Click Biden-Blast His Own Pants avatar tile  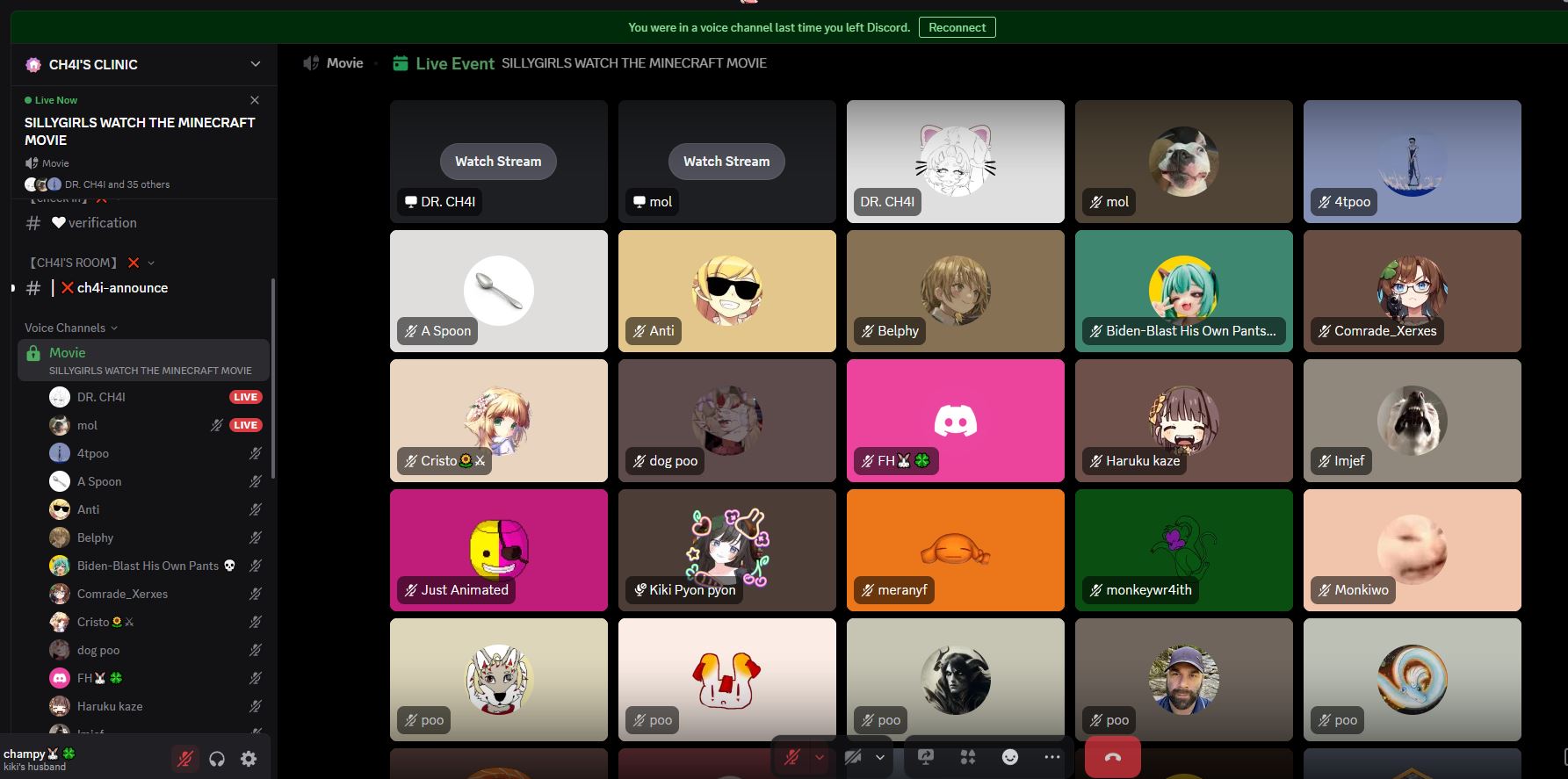pyautogui.click(x=1184, y=291)
